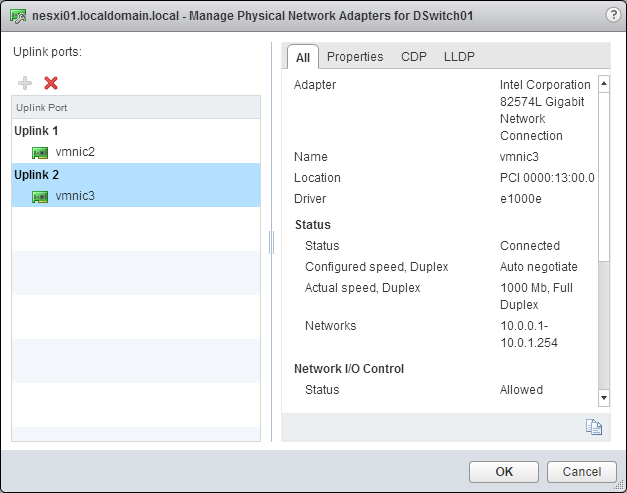Click the driver value e1000e
Image resolution: width=627 pixels, height=493 pixels.
[521, 199]
